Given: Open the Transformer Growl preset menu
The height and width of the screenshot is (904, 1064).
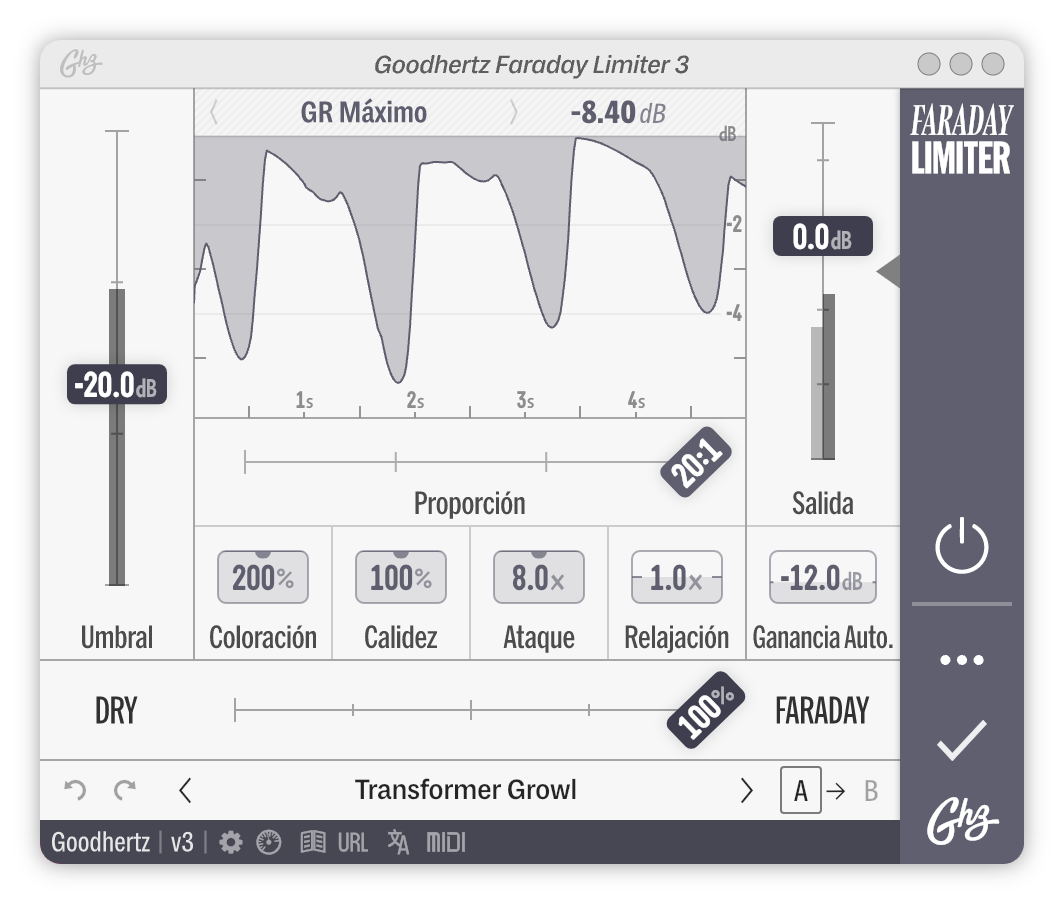Looking at the screenshot, I should point(466,790).
